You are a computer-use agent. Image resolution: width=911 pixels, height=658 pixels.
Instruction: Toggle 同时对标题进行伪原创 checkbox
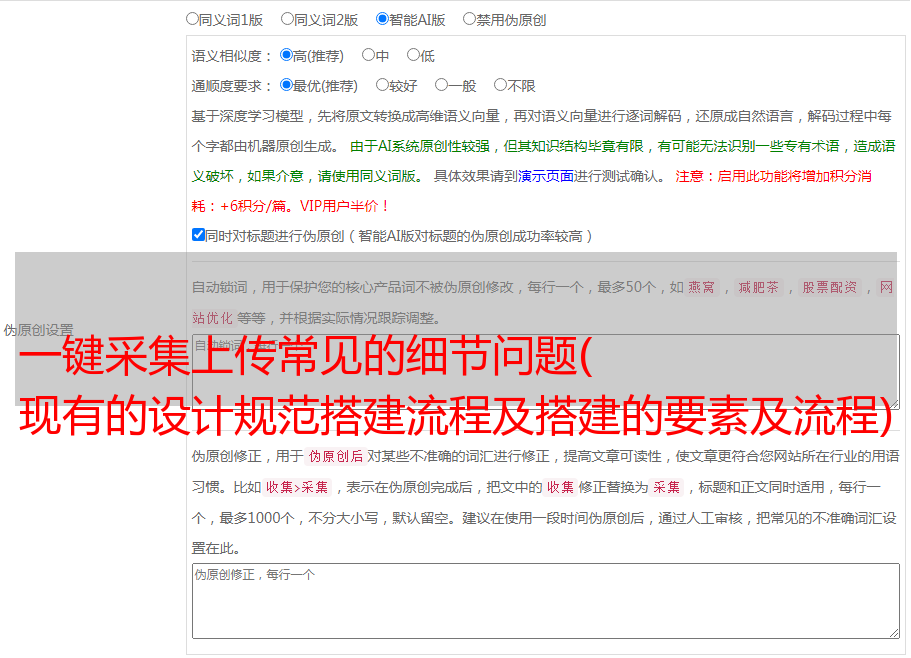[x=198, y=235]
